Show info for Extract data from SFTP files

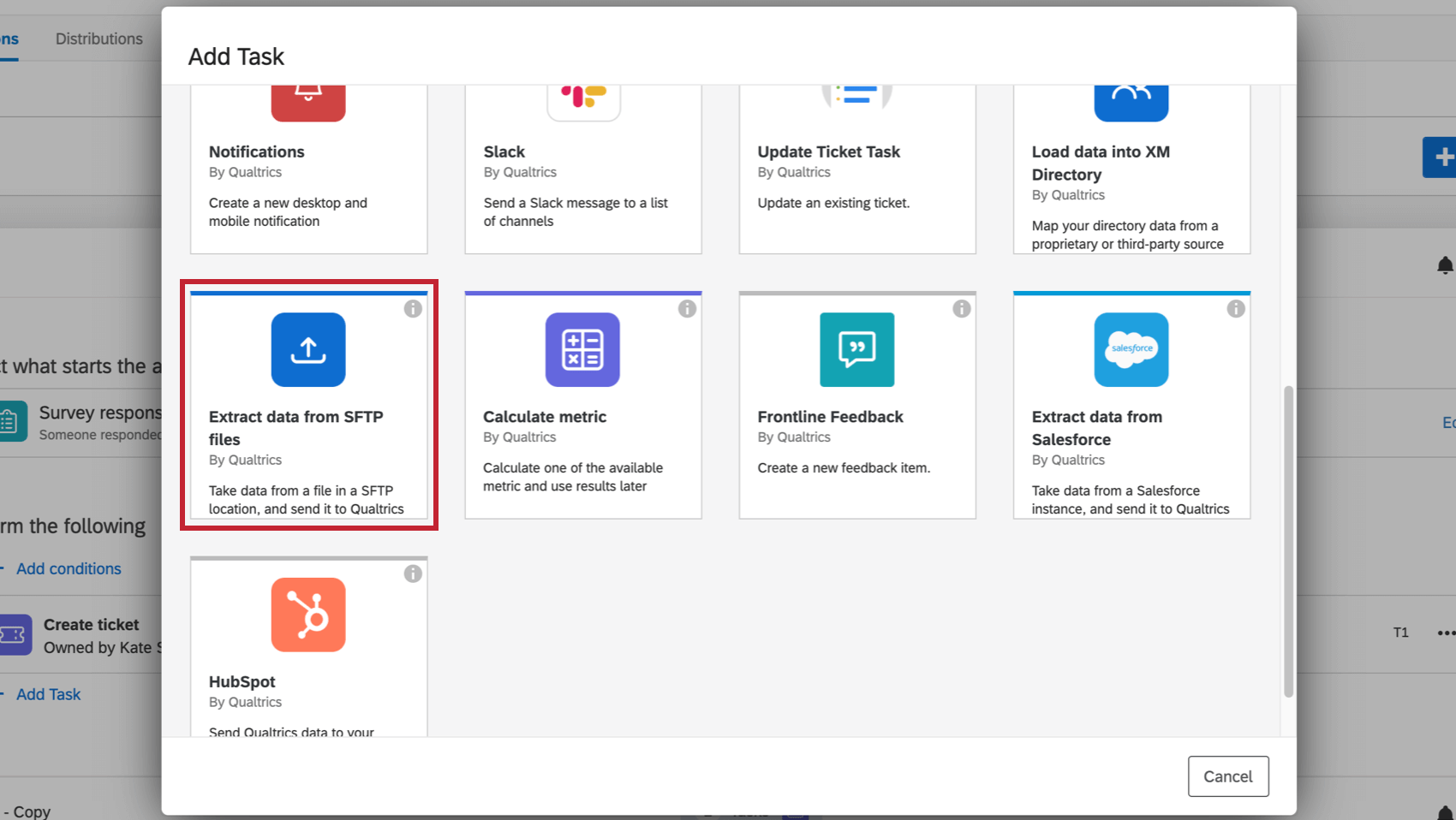pos(413,309)
